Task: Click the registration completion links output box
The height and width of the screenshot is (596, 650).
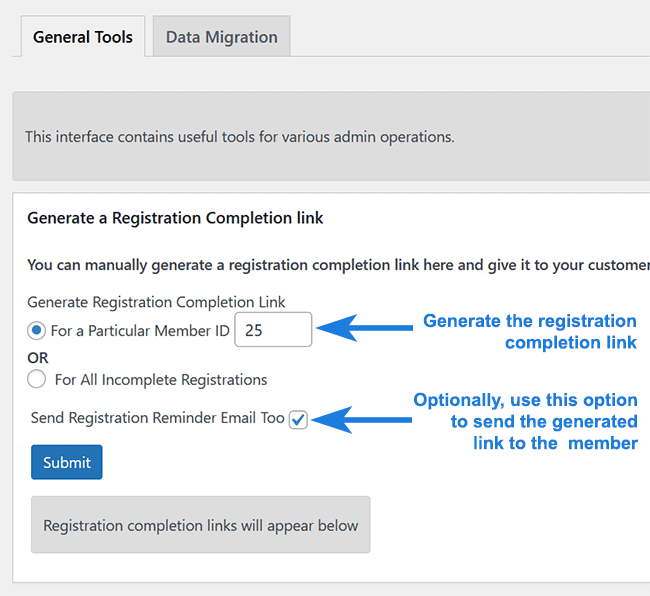Action: (x=200, y=525)
